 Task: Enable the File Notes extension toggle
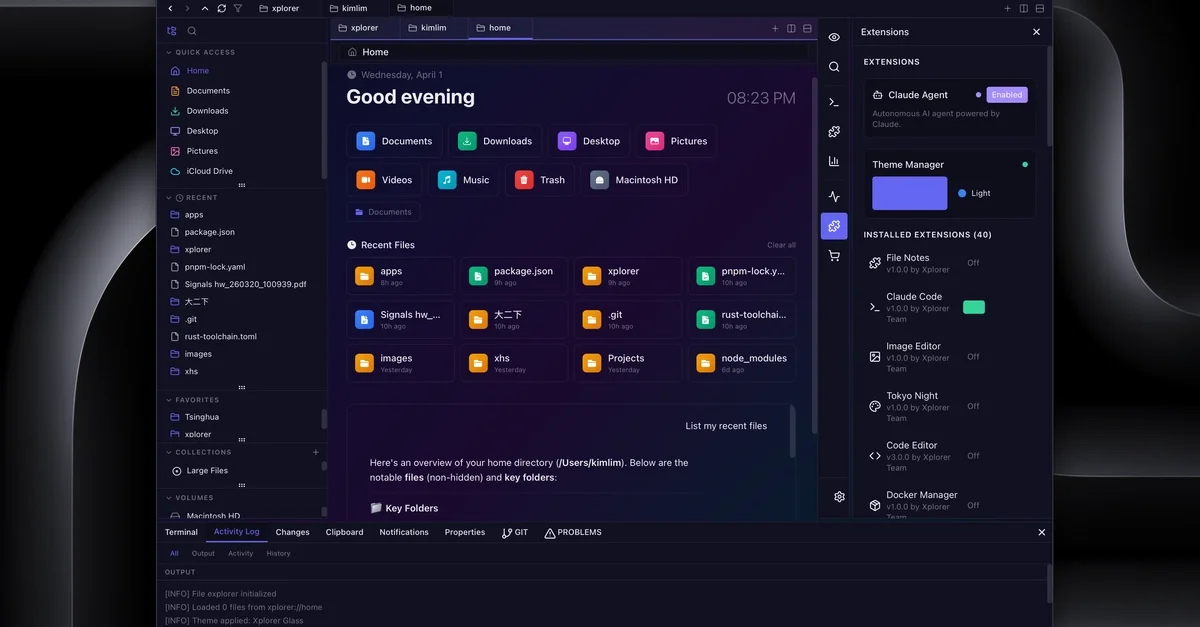[x=973, y=263]
